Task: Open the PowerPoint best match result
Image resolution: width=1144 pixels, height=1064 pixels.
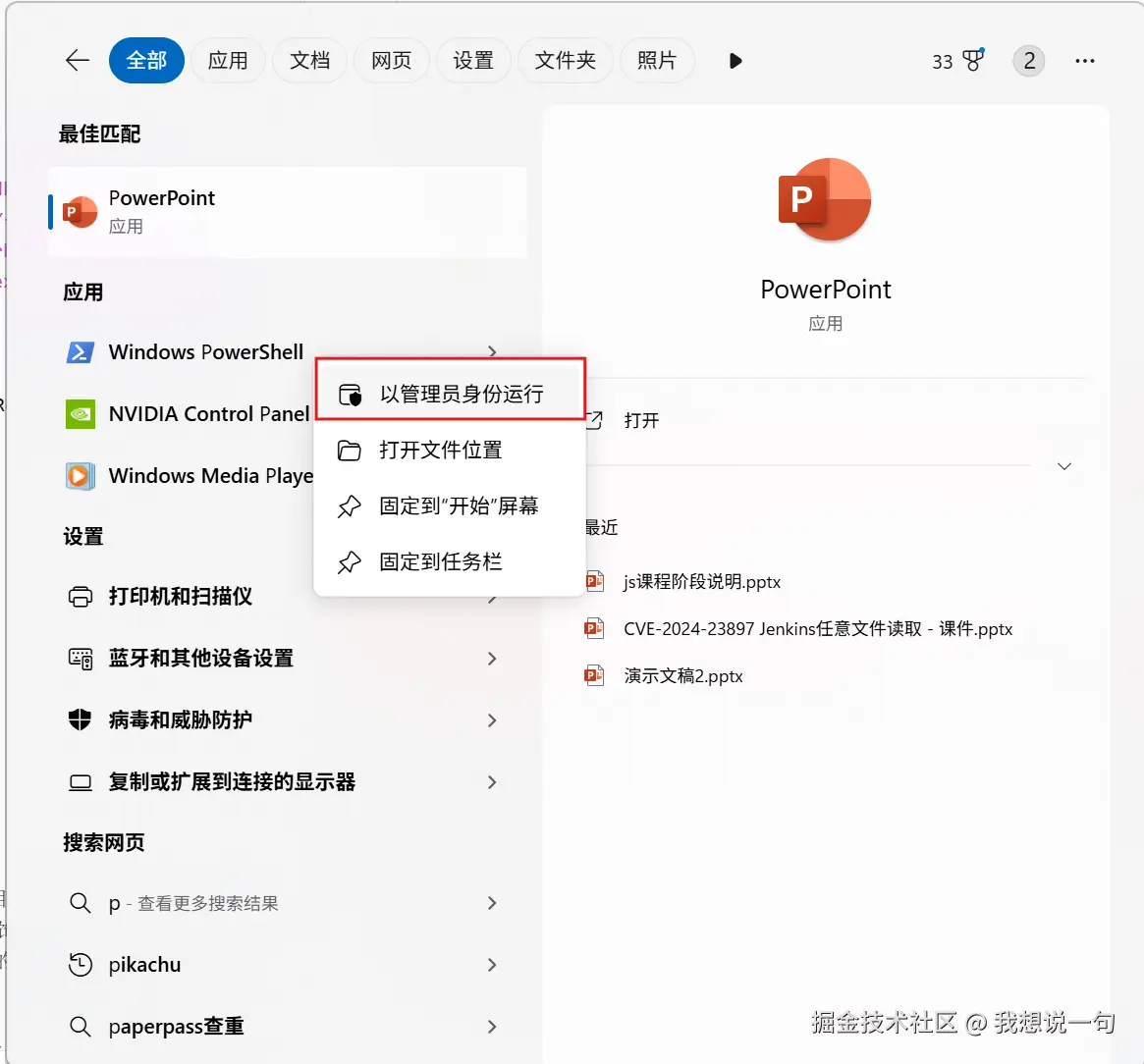Action: [288, 212]
